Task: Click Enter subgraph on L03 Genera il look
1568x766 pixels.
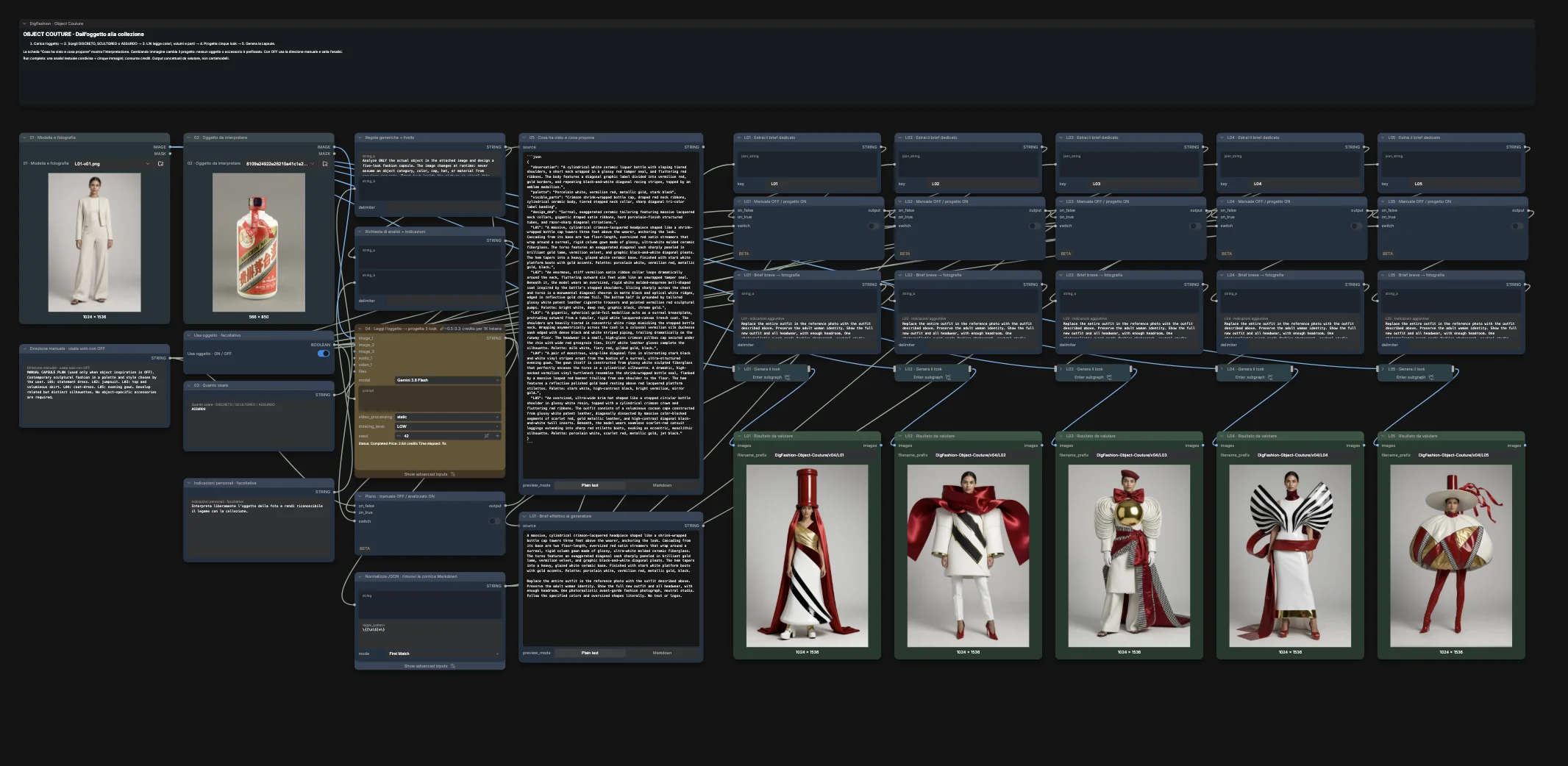Action: click(1093, 377)
